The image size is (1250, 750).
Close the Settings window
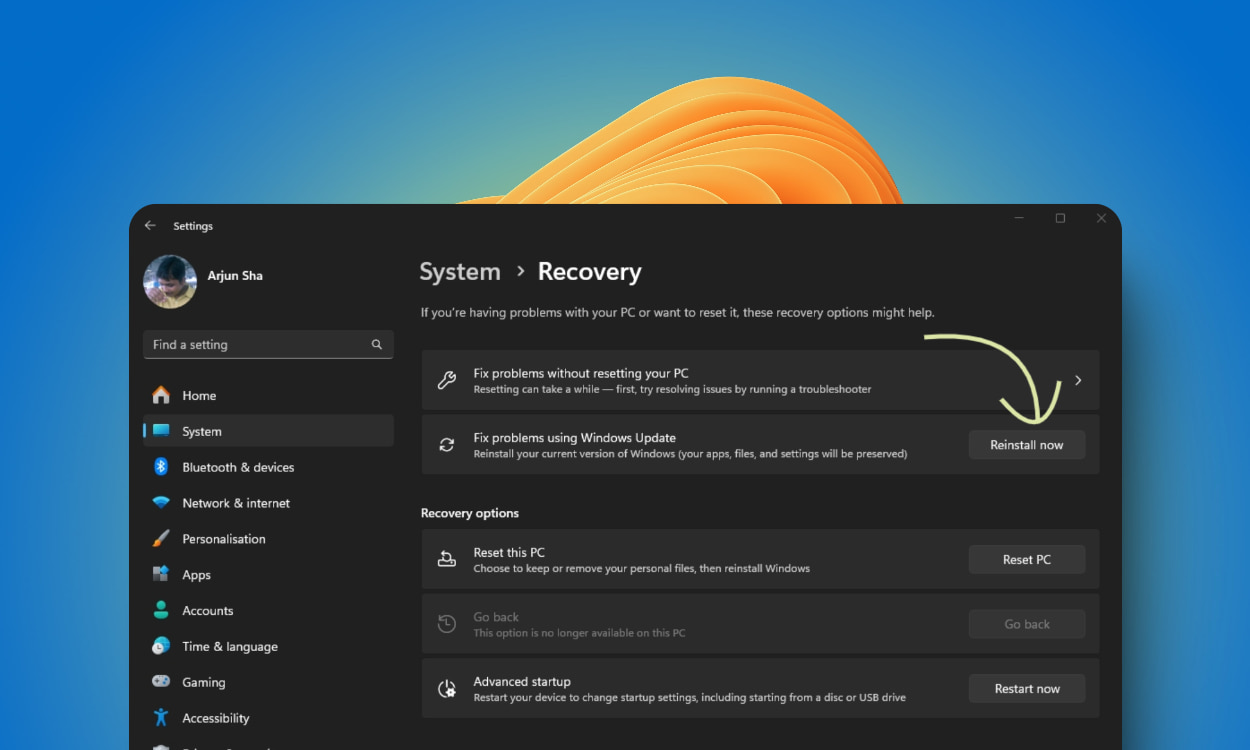point(1101,218)
